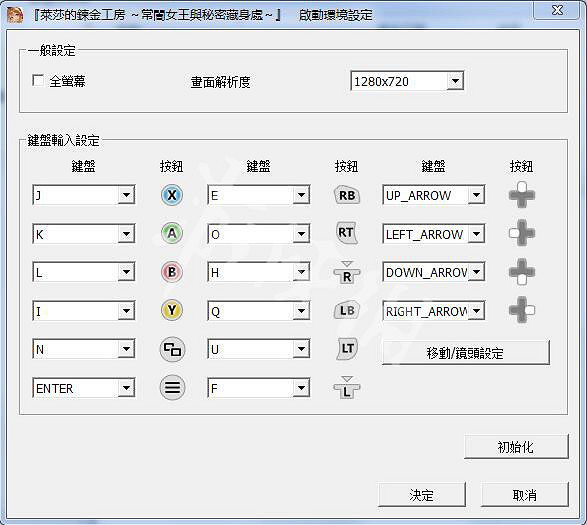Close the settings window
Viewport: 587px width, 525px height.
(x=557, y=10)
